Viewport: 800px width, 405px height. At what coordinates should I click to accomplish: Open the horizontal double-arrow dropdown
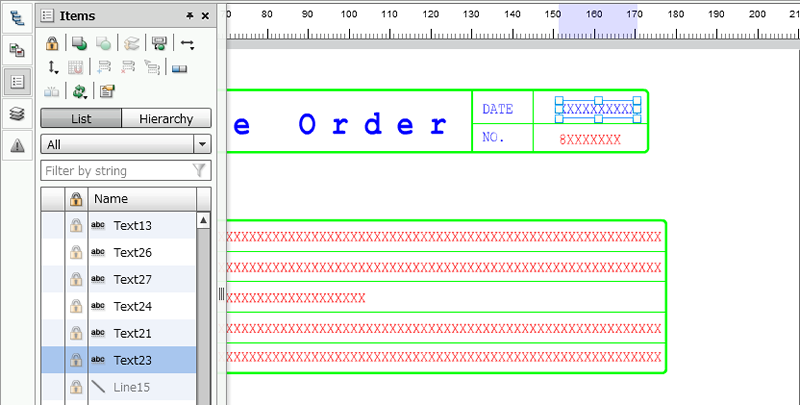pyautogui.click(x=187, y=44)
